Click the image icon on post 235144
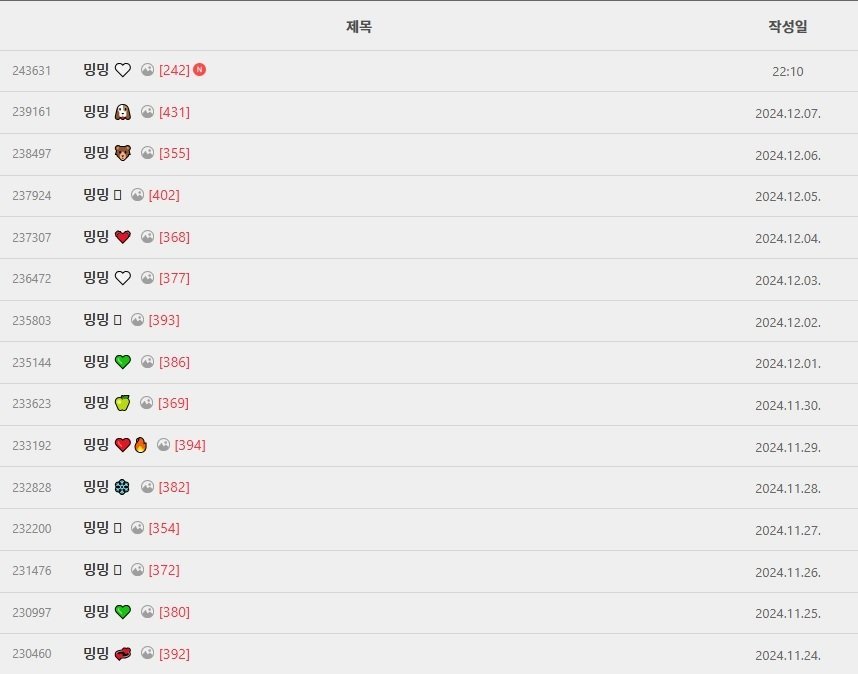 point(147,361)
